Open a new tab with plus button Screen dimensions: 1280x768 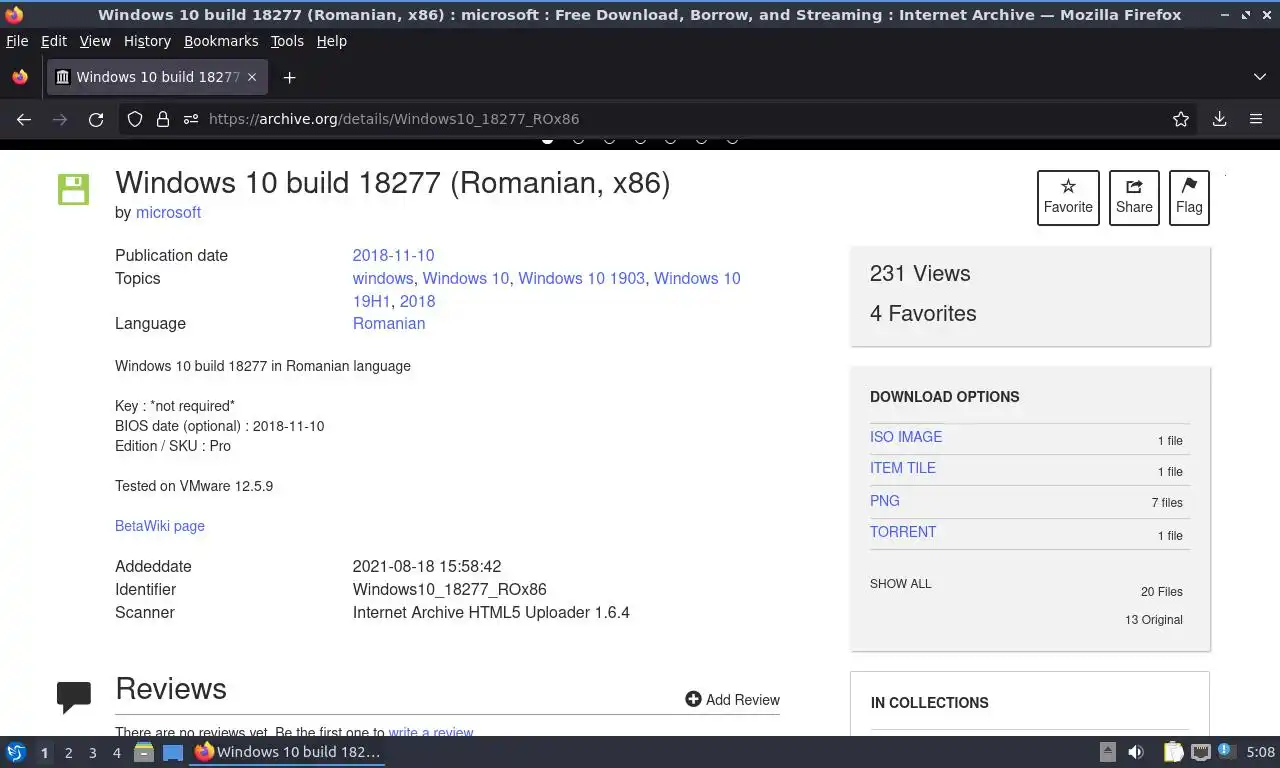point(289,77)
